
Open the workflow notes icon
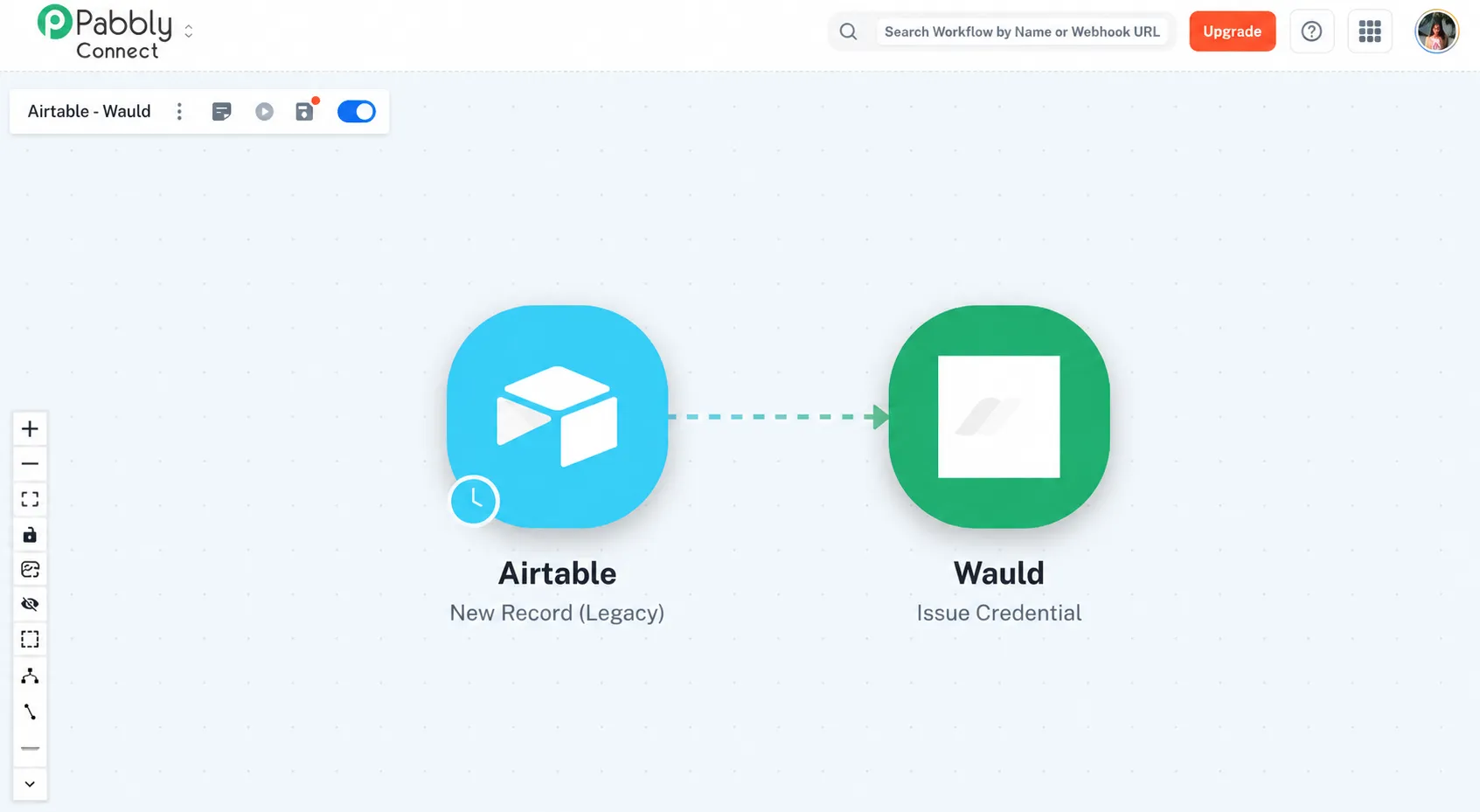coord(222,111)
